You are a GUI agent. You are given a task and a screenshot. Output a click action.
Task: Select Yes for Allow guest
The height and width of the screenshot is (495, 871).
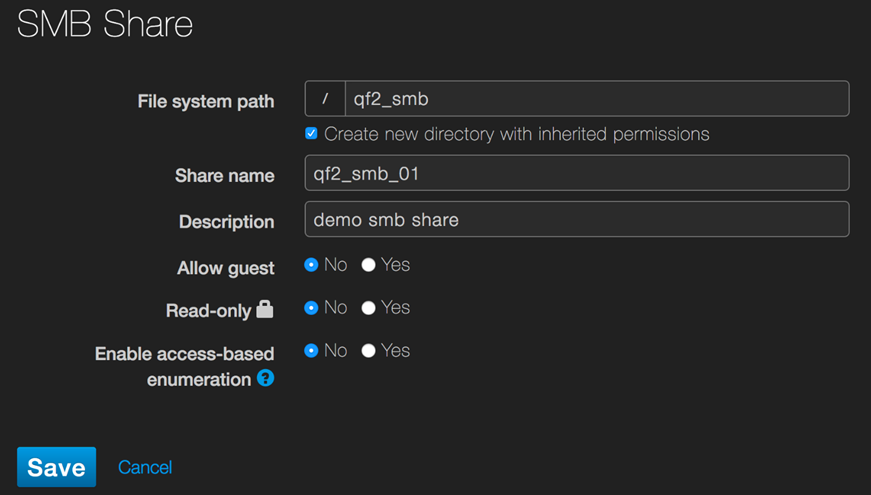(x=368, y=265)
